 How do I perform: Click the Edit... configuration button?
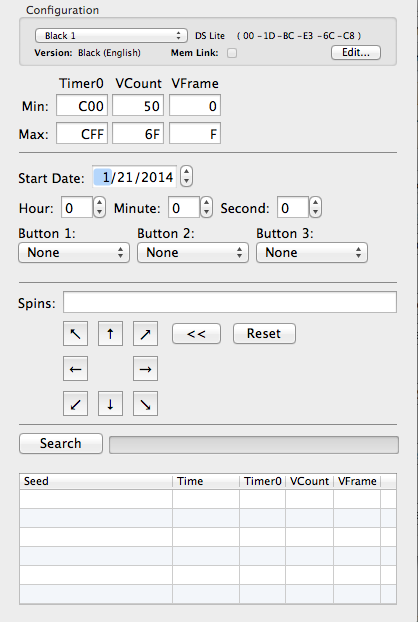pyautogui.click(x=356, y=52)
